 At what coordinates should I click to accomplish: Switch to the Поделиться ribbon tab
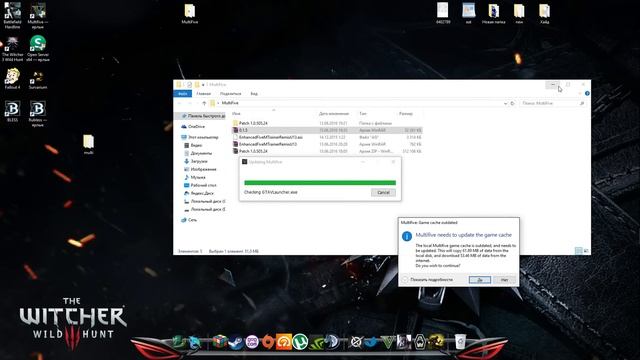231,93
